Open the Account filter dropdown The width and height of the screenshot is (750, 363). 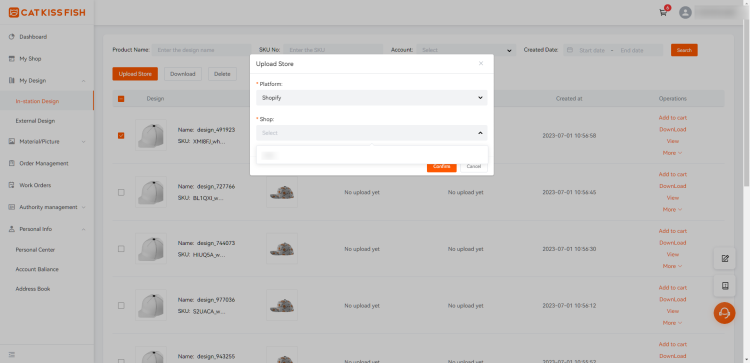pyautogui.click(x=466, y=50)
